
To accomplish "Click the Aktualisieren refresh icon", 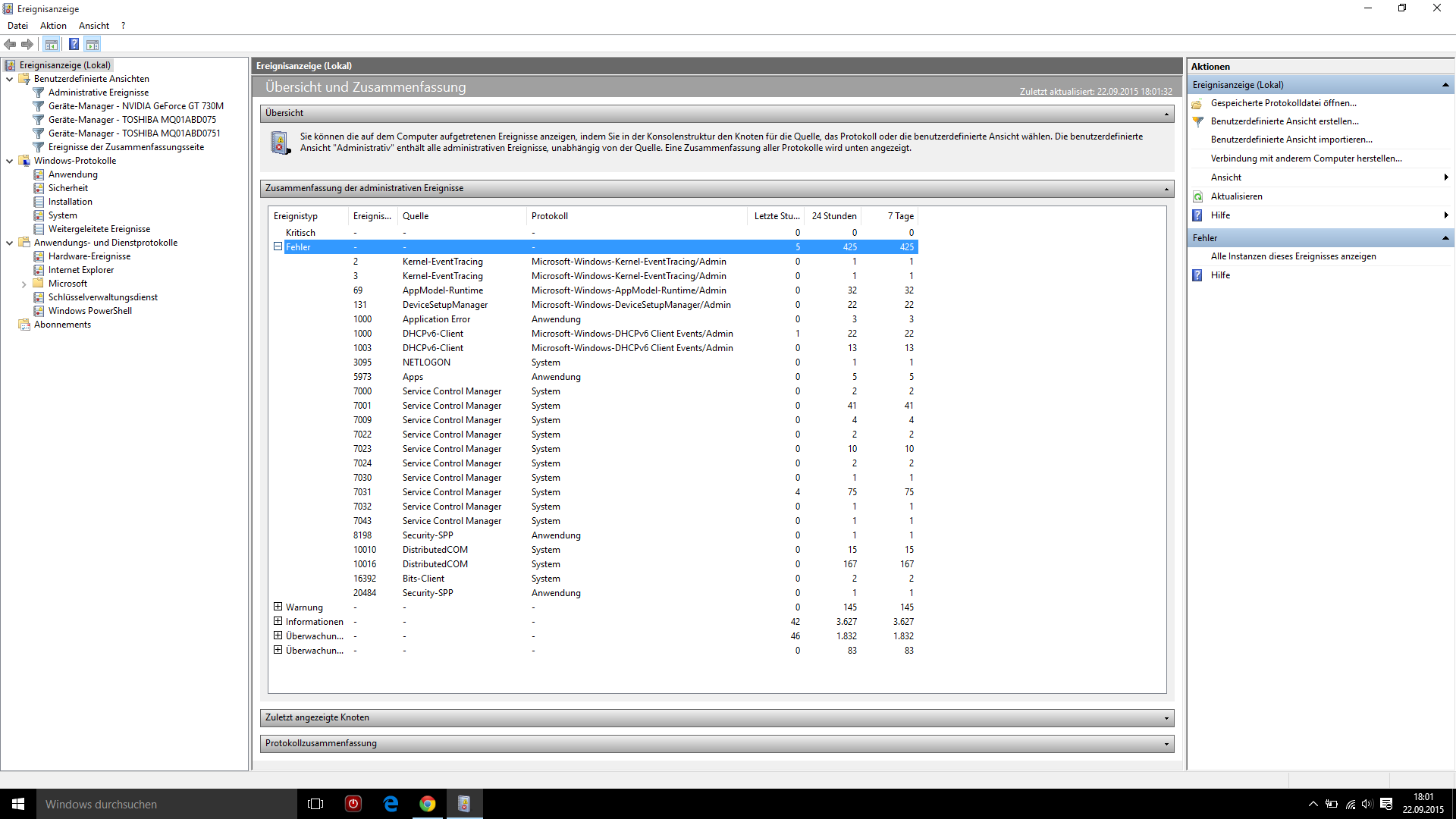I will (x=1198, y=196).
